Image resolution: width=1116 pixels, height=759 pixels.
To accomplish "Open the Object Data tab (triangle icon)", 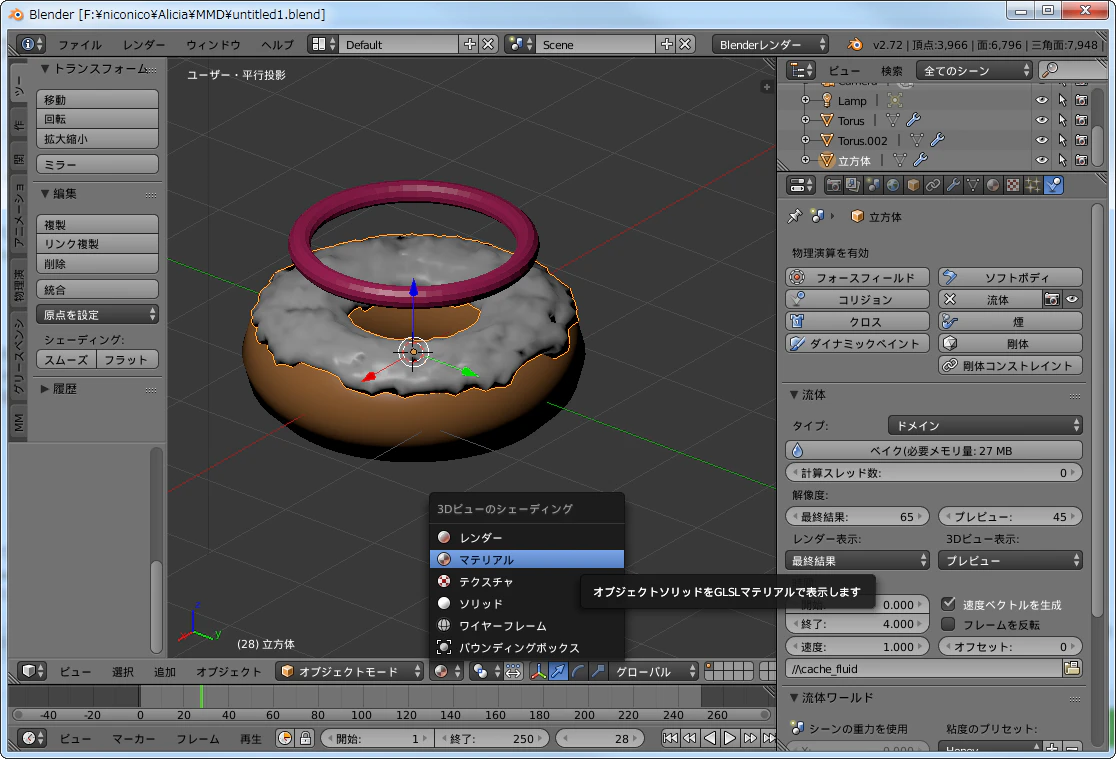I will (x=973, y=186).
